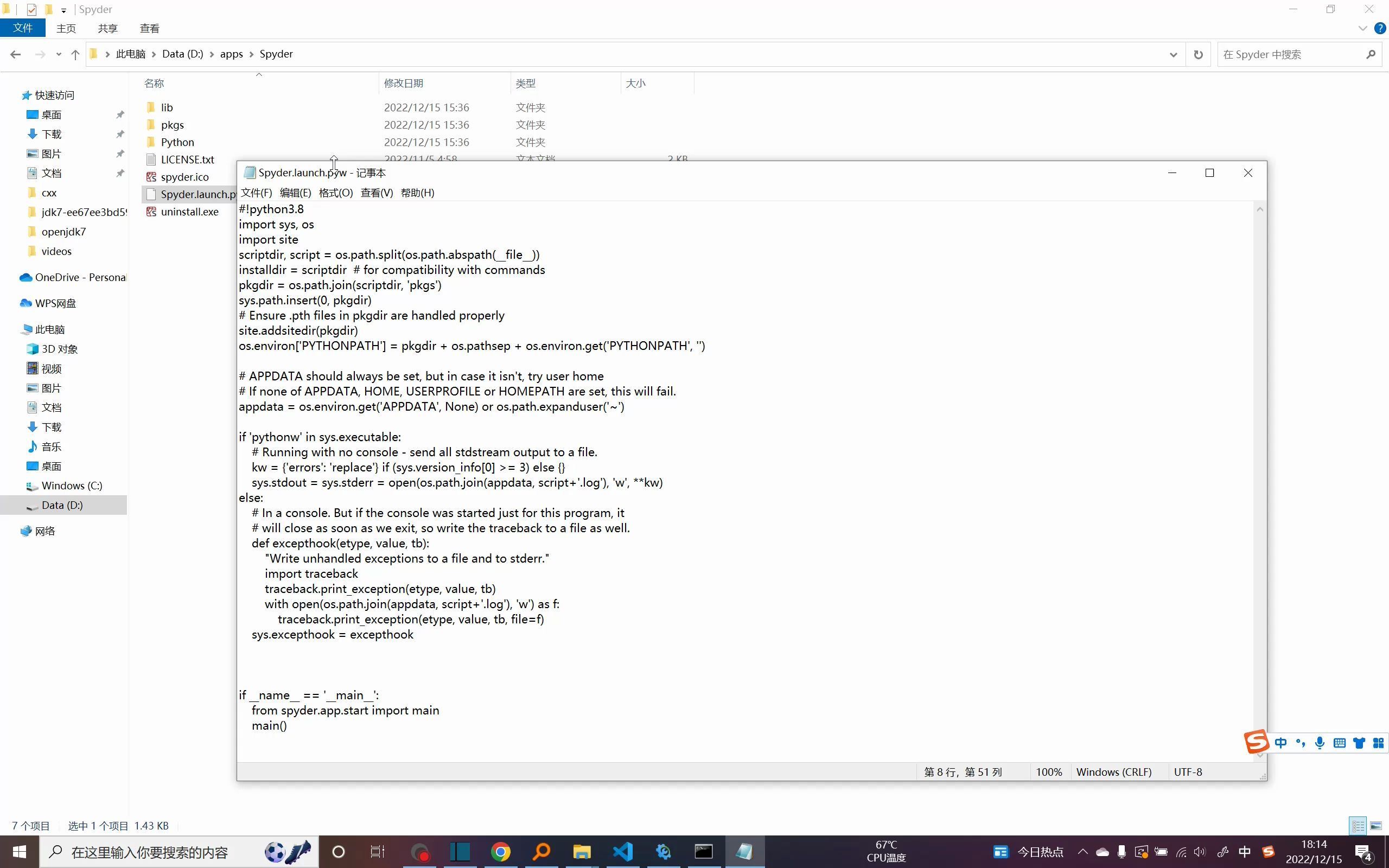Click the Notepad vertical scrollbar track
Viewport: 1389px width, 868px height.
[x=1260, y=482]
